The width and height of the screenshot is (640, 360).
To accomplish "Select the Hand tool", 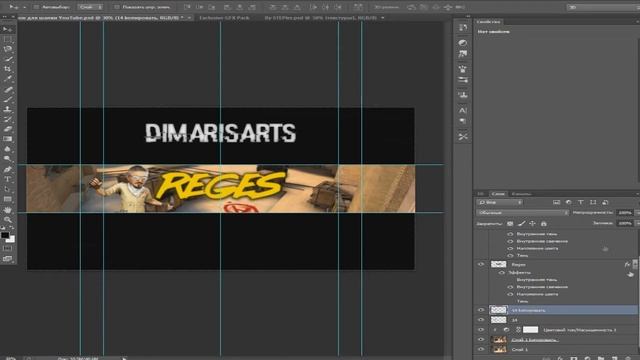I will 8,209.
